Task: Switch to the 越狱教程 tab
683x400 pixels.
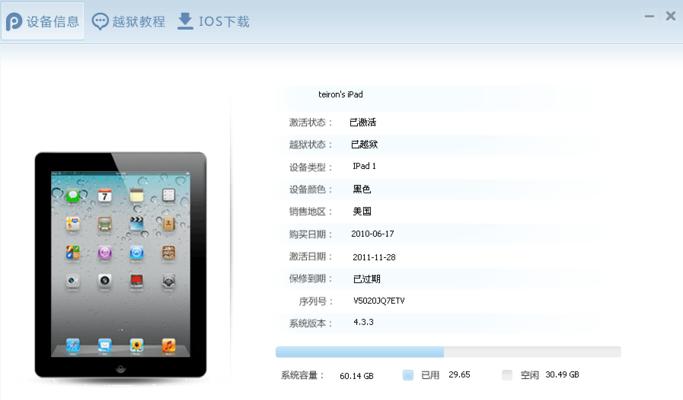Action: [x=128, y=21]
